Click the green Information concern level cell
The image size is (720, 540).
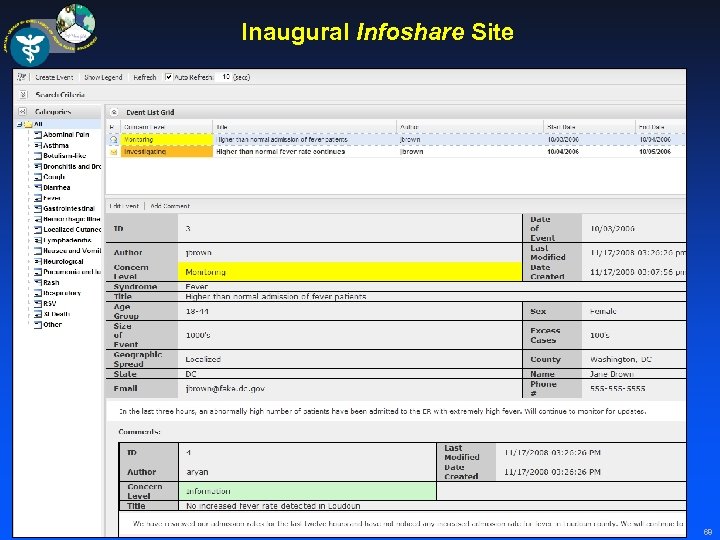click(307, 491)
